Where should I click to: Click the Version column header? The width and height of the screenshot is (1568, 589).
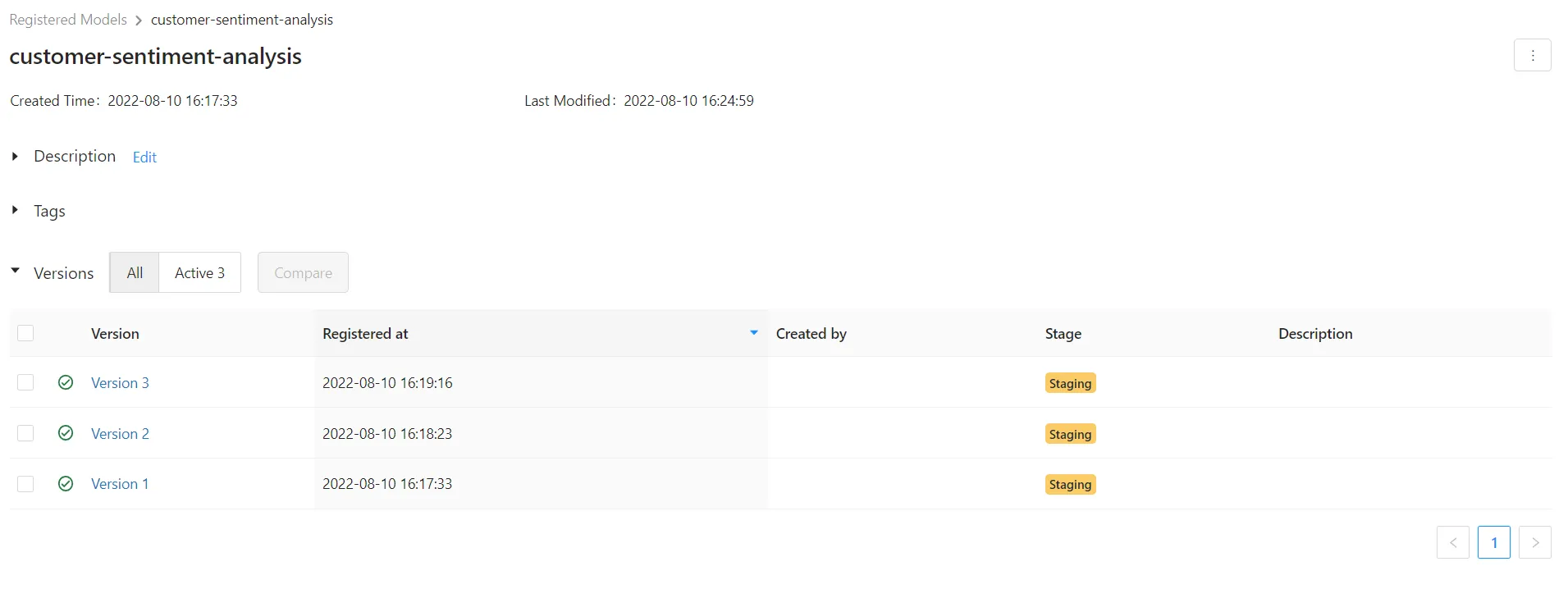[x=115, y=334]
